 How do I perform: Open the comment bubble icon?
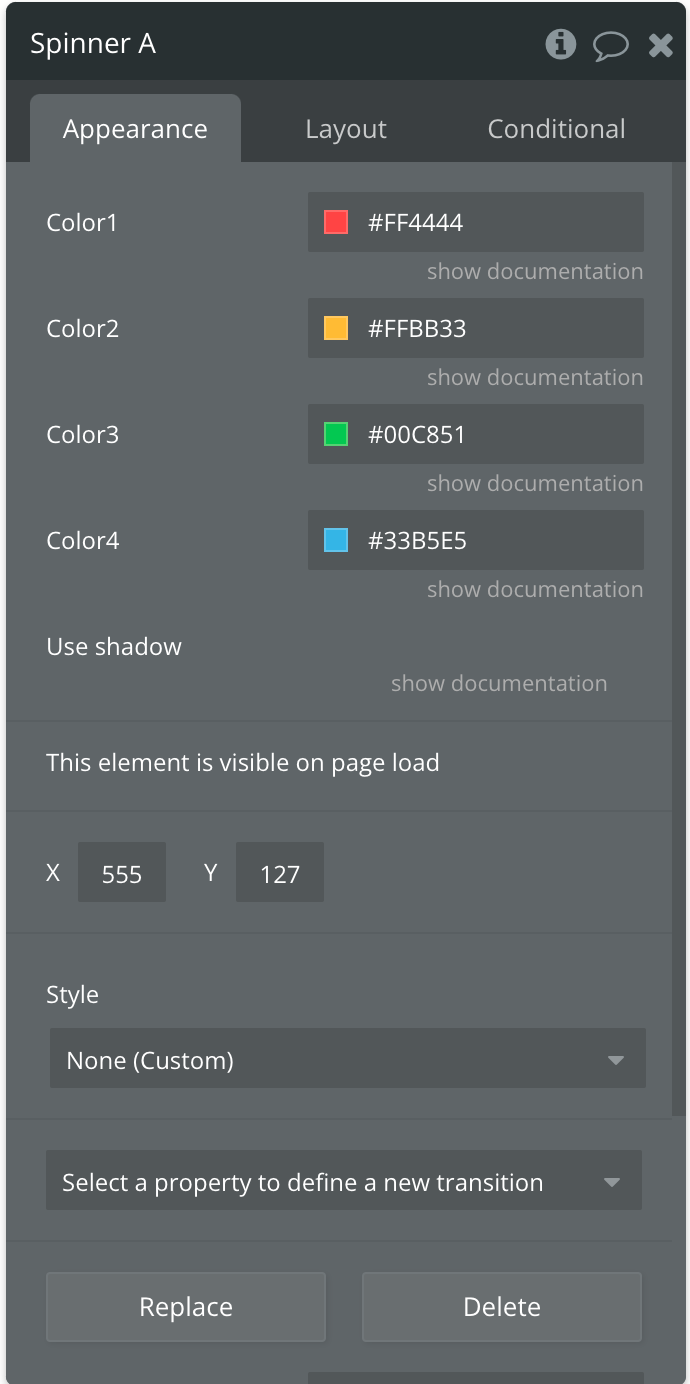tap(610, 45)
